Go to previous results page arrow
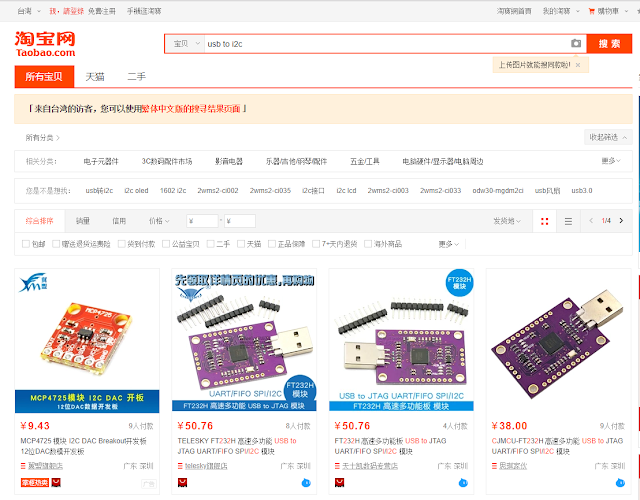 [591, 221]
